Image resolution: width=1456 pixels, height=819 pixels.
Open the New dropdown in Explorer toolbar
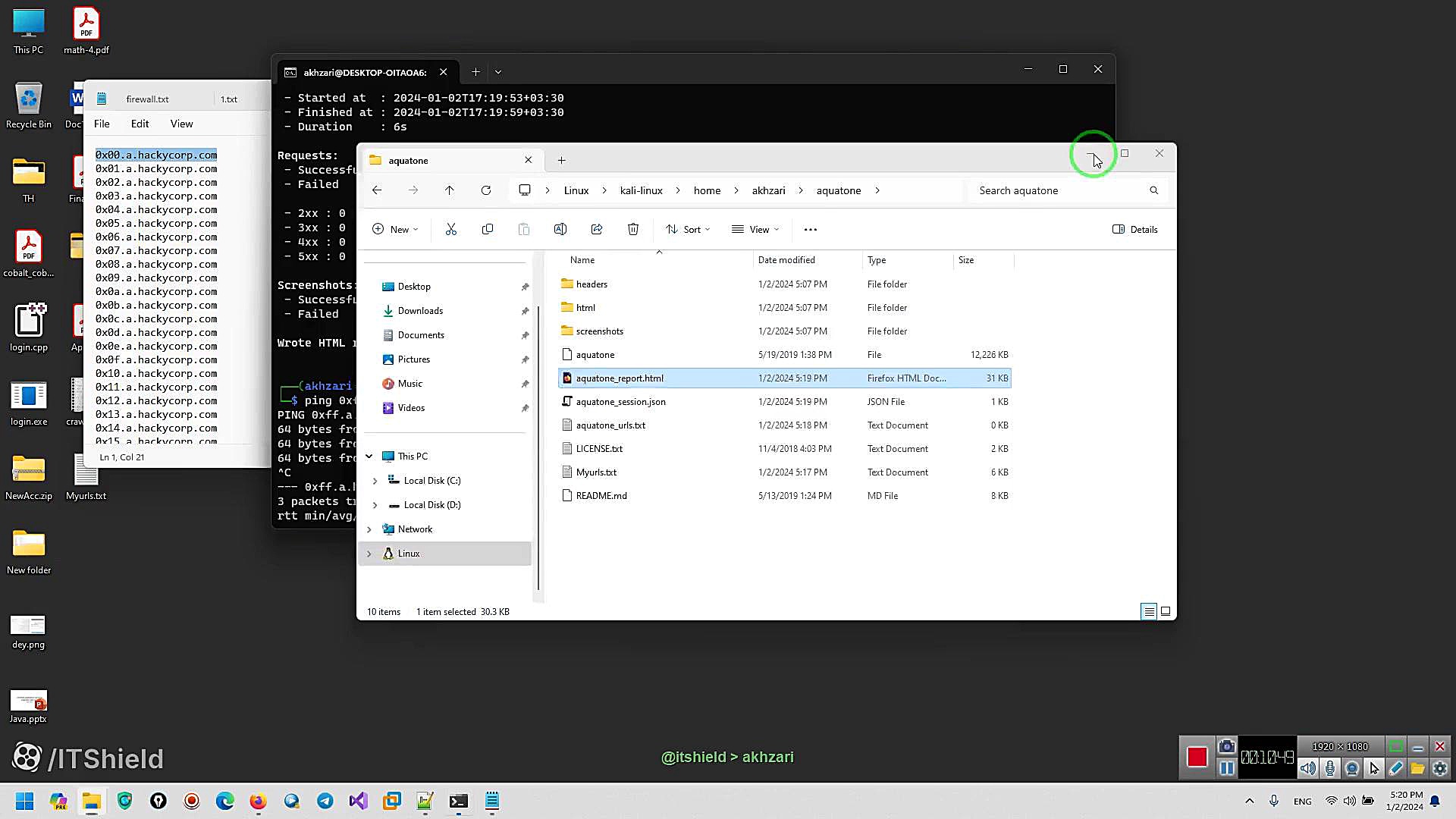pos(396,229)
